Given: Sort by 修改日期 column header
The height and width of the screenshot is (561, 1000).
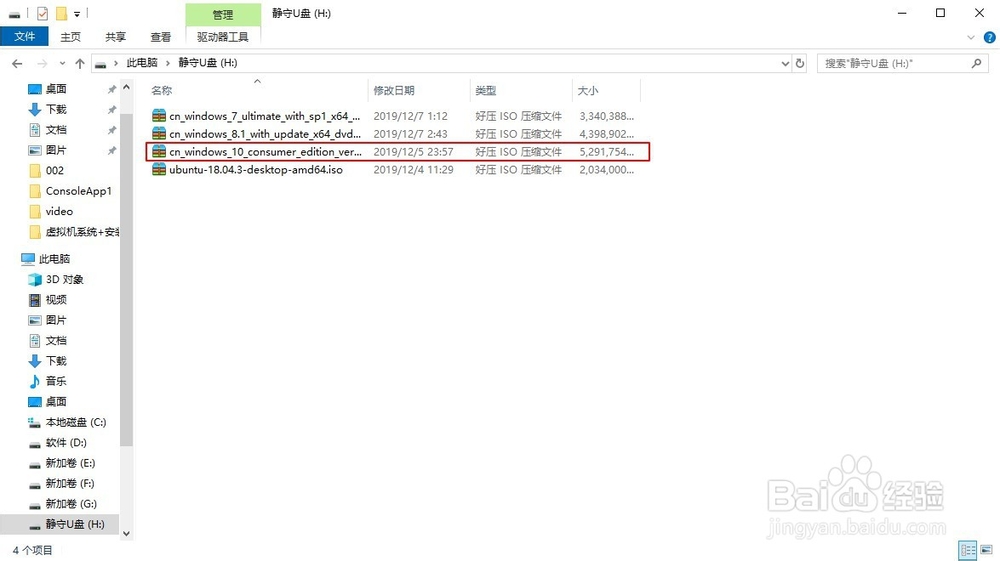Looking at the screenshot, I should [x=419, y=91].
